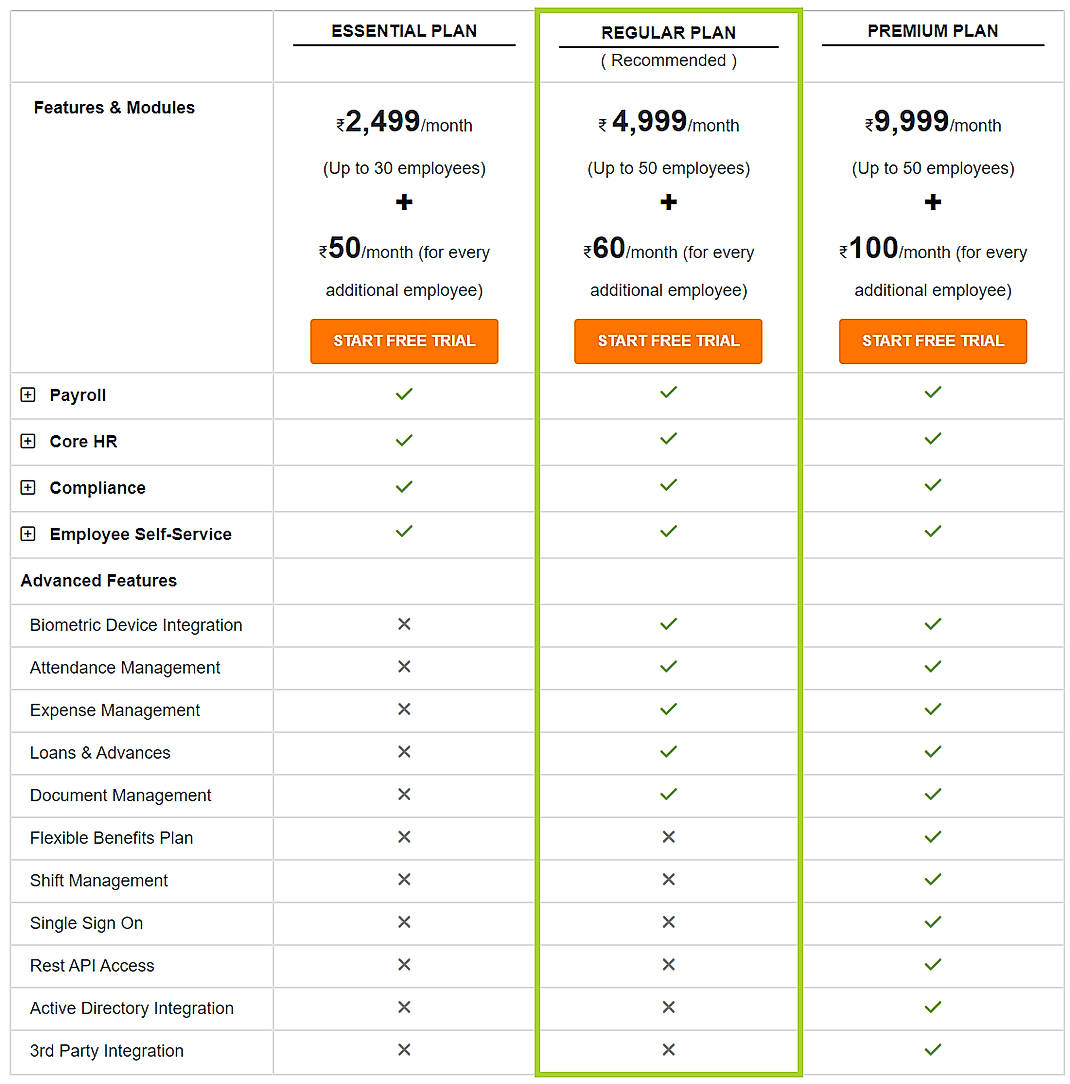Viewport: 1070px width, 1084px height.
Task: Expand the Payroll features row
Action: 28,394
